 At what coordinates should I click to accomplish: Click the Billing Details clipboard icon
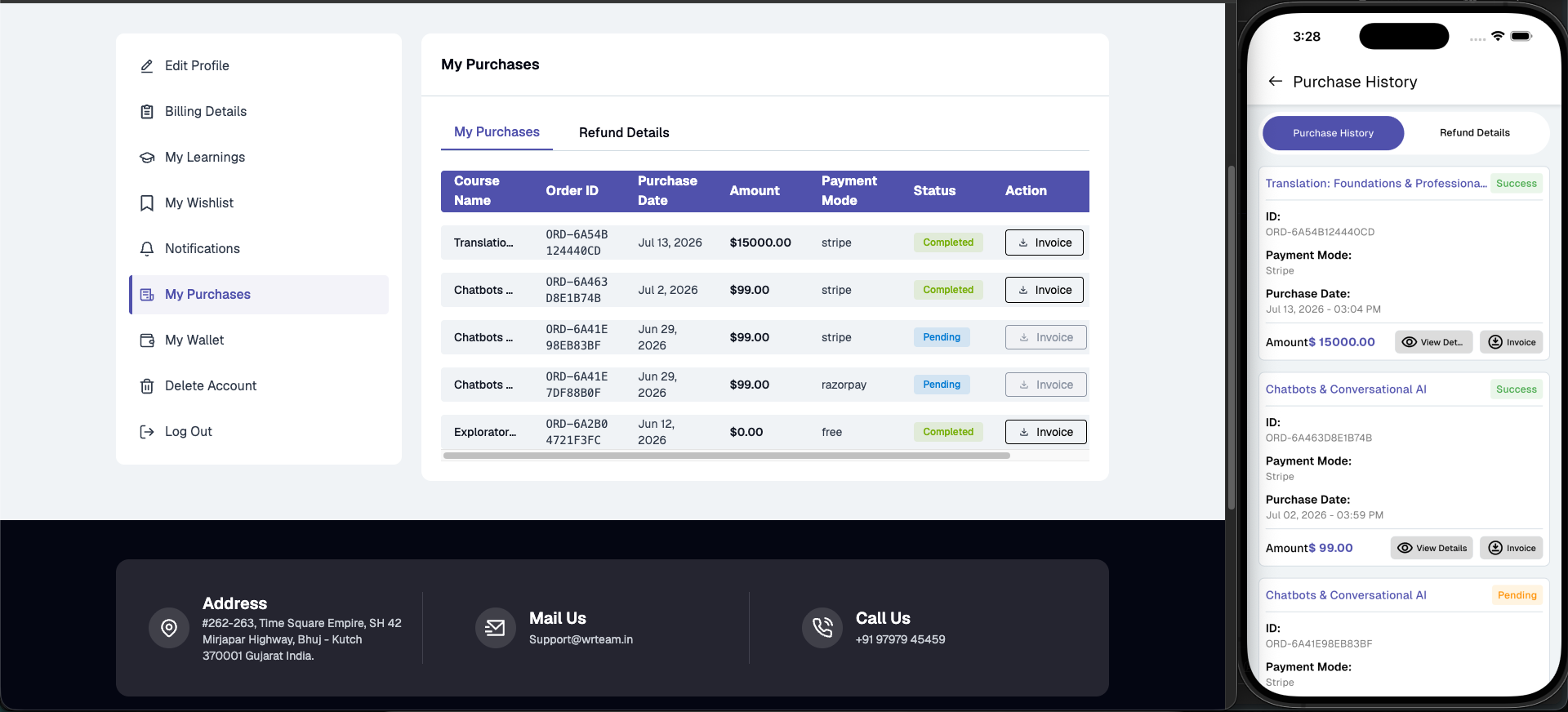[147, 112]
